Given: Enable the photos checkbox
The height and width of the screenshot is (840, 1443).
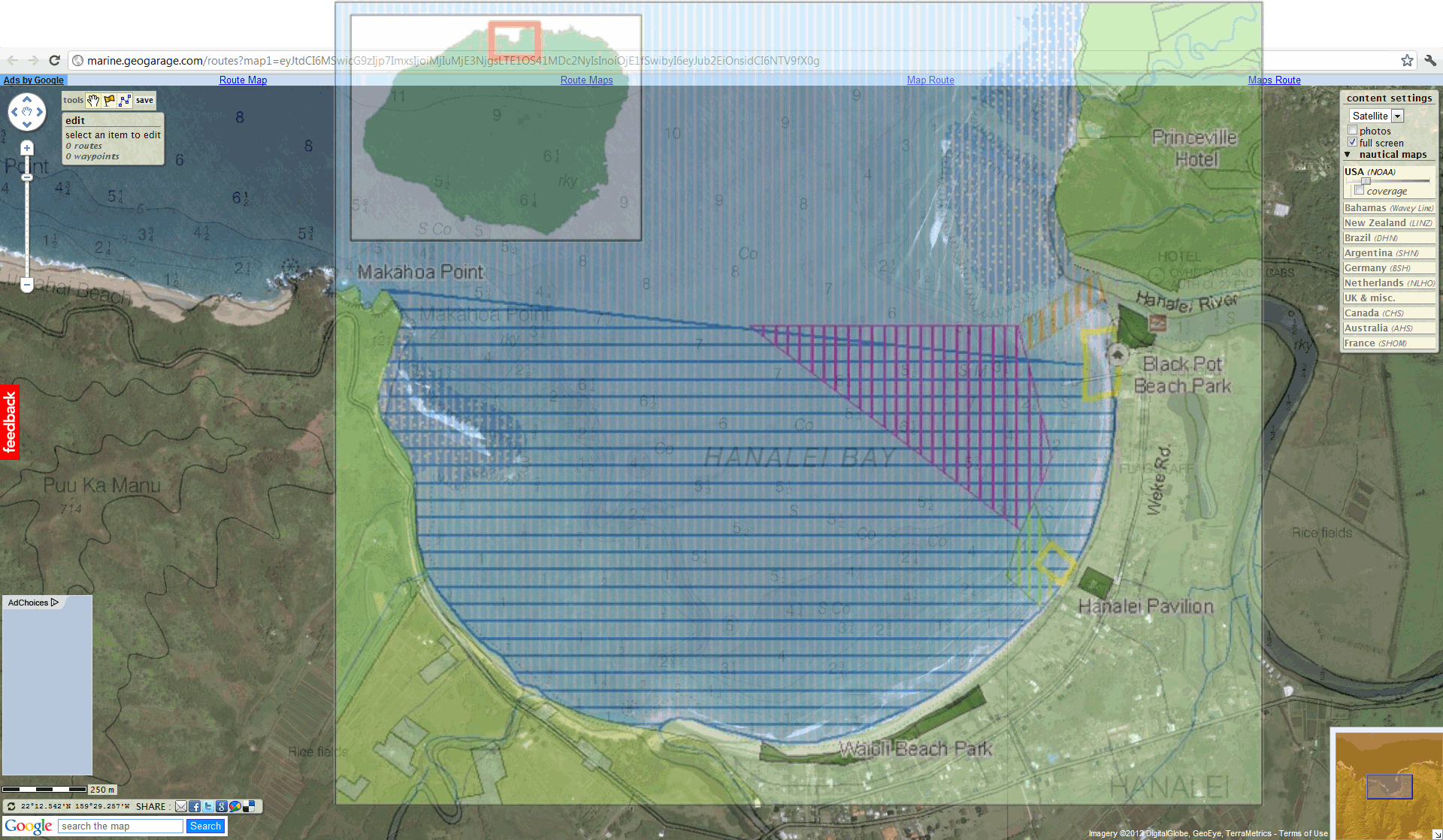Looking at the screenshot, I should click(1352, 131).
